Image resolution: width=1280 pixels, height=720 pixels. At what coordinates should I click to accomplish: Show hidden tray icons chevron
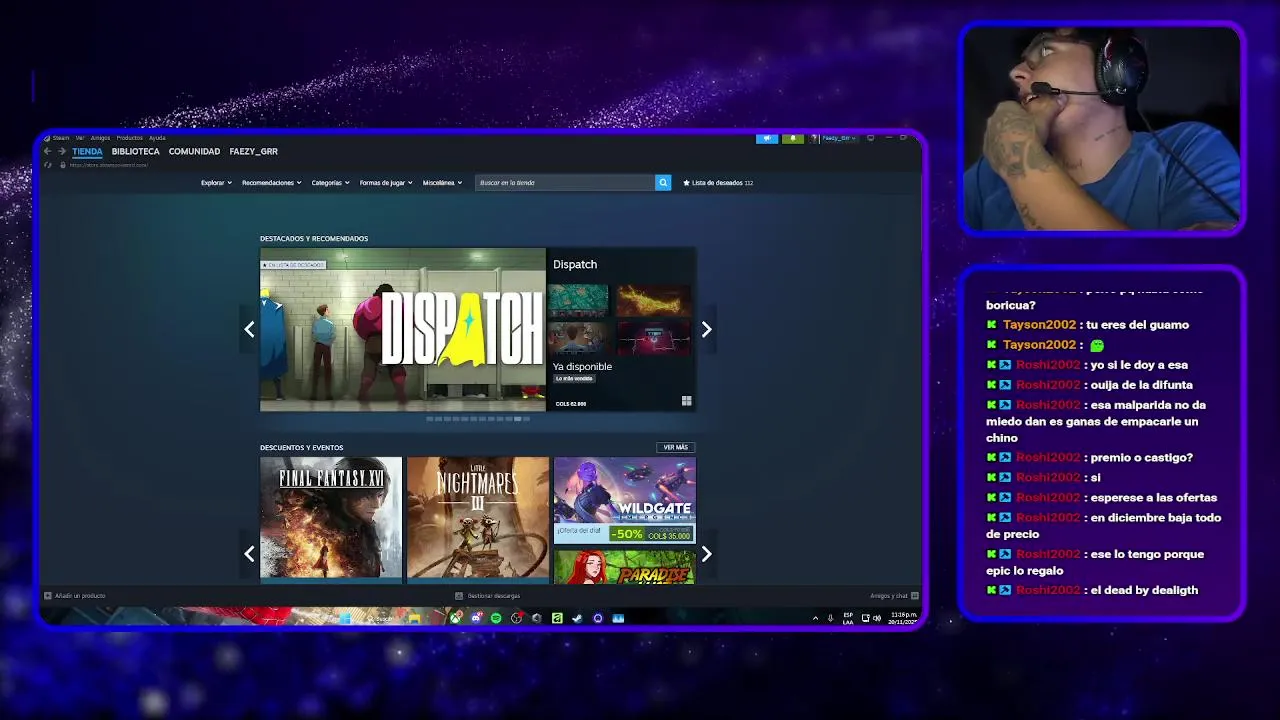(815, 618)
